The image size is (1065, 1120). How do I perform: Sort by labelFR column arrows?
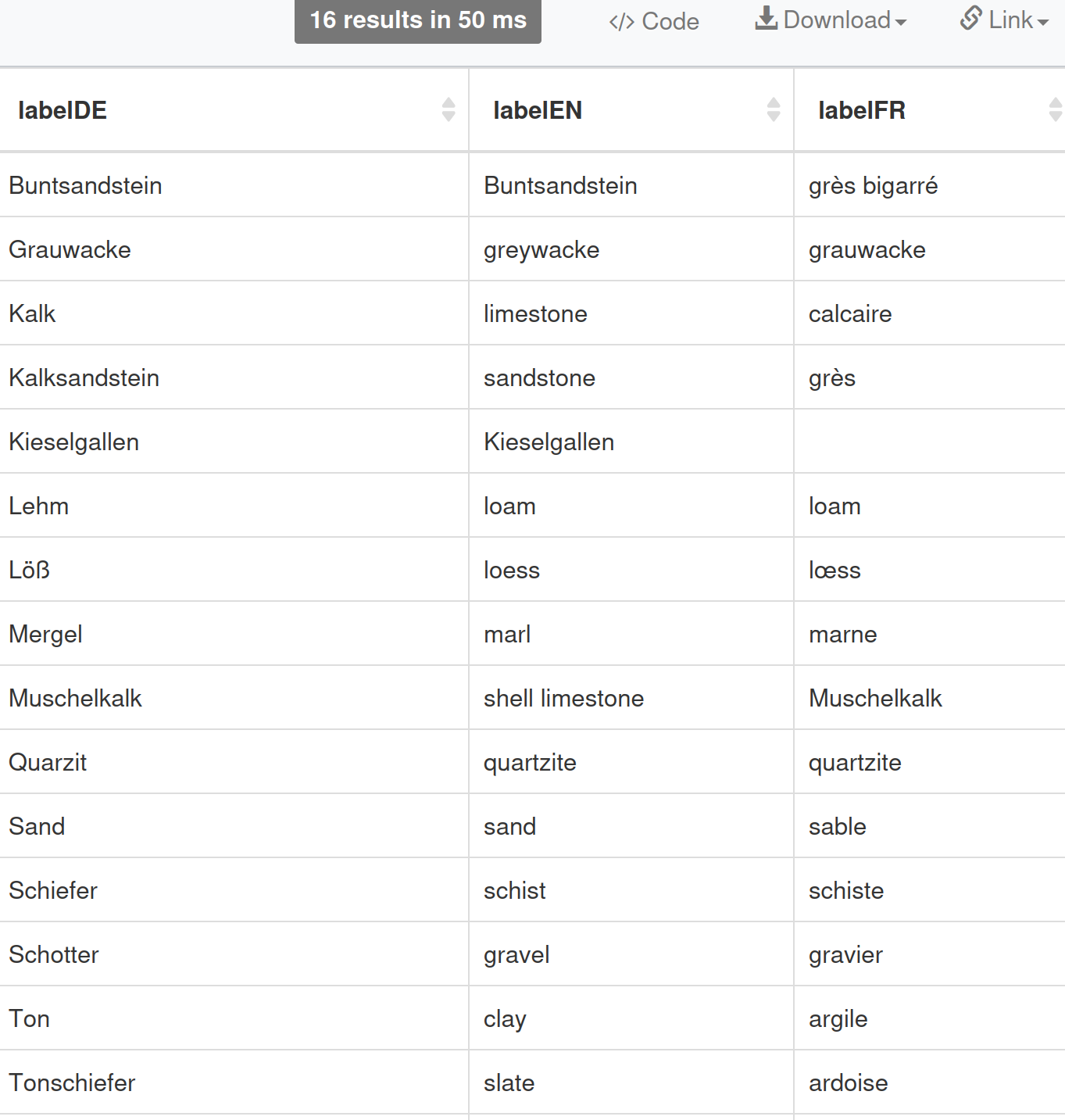point(1055,110)
